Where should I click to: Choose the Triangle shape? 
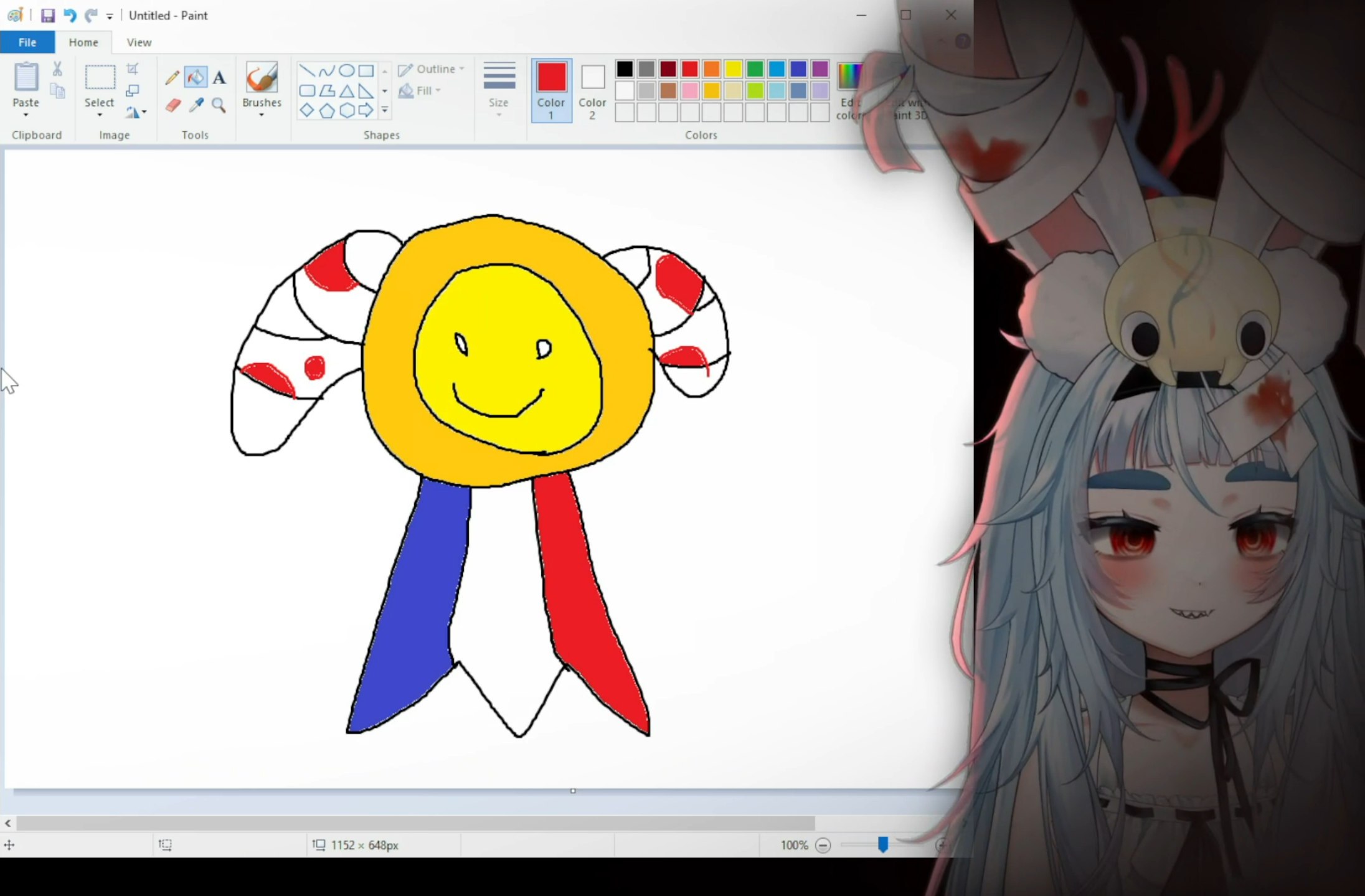(x=347, y=91)
